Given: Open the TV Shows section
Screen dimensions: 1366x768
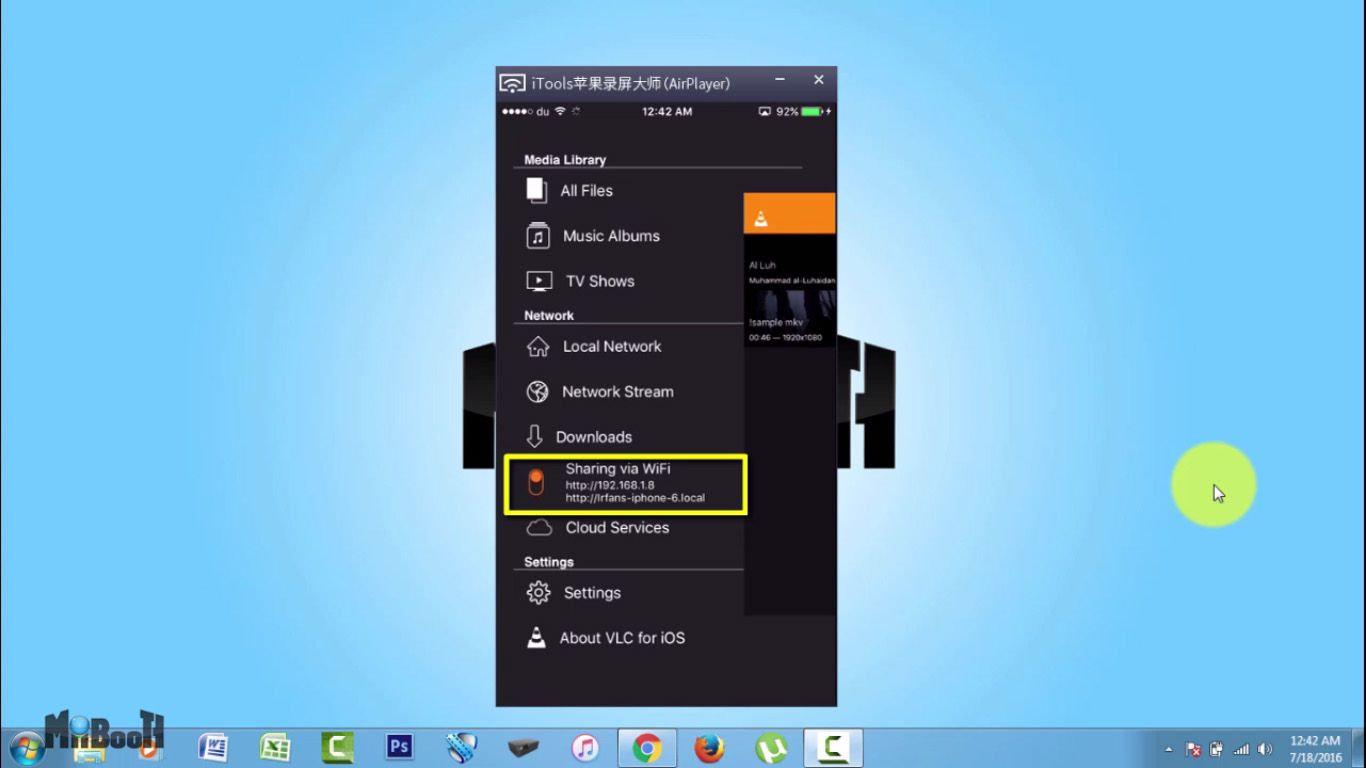Looking at the screenshot, I should (x=600, y=281).
